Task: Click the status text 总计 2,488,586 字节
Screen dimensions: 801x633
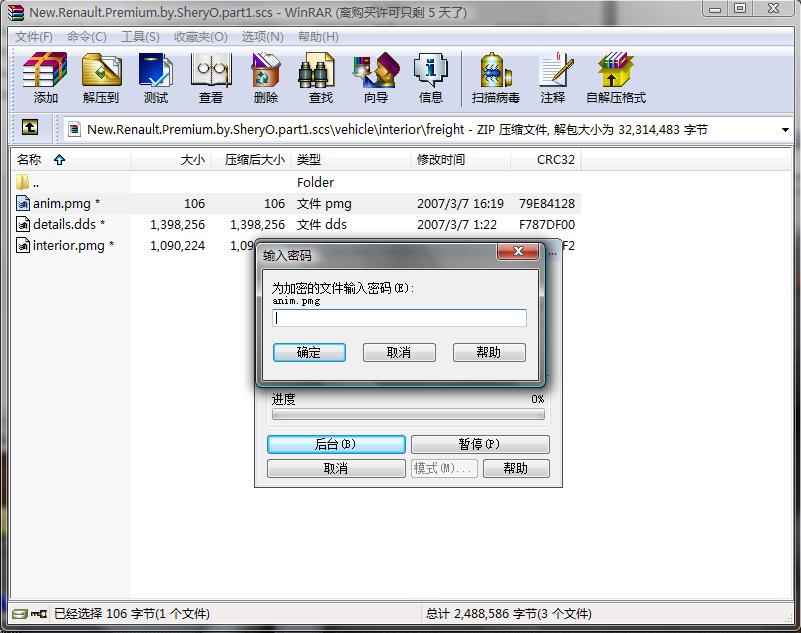Action: coord(509,614)
